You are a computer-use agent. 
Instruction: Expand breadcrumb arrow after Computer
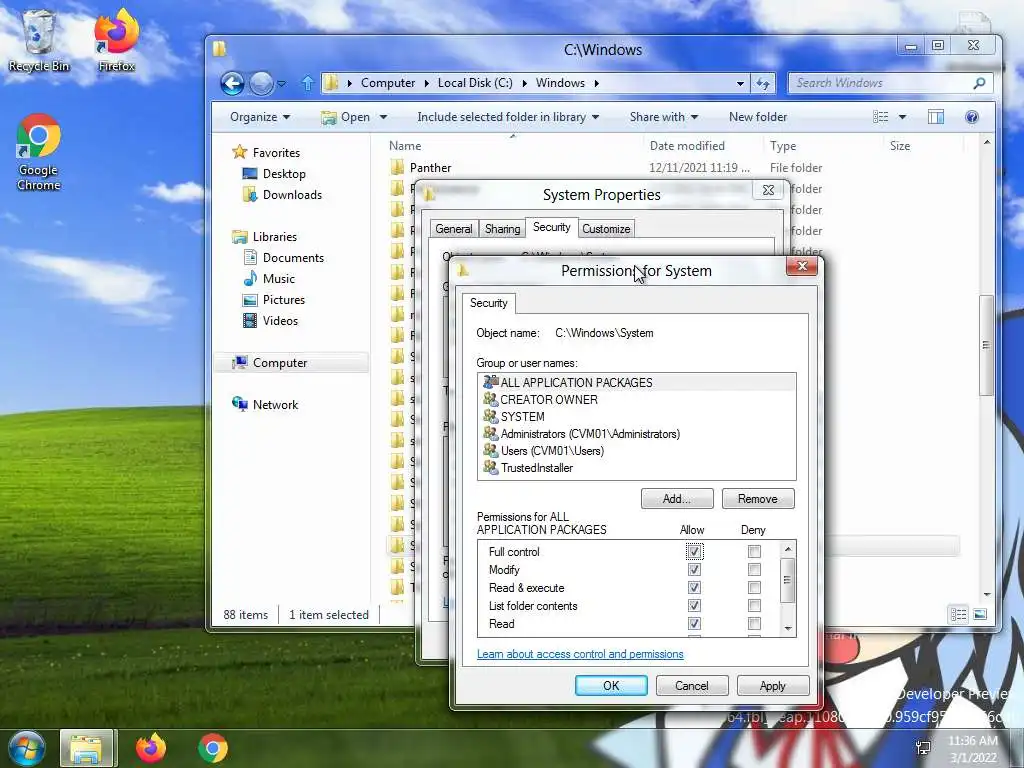coord(426,83)
